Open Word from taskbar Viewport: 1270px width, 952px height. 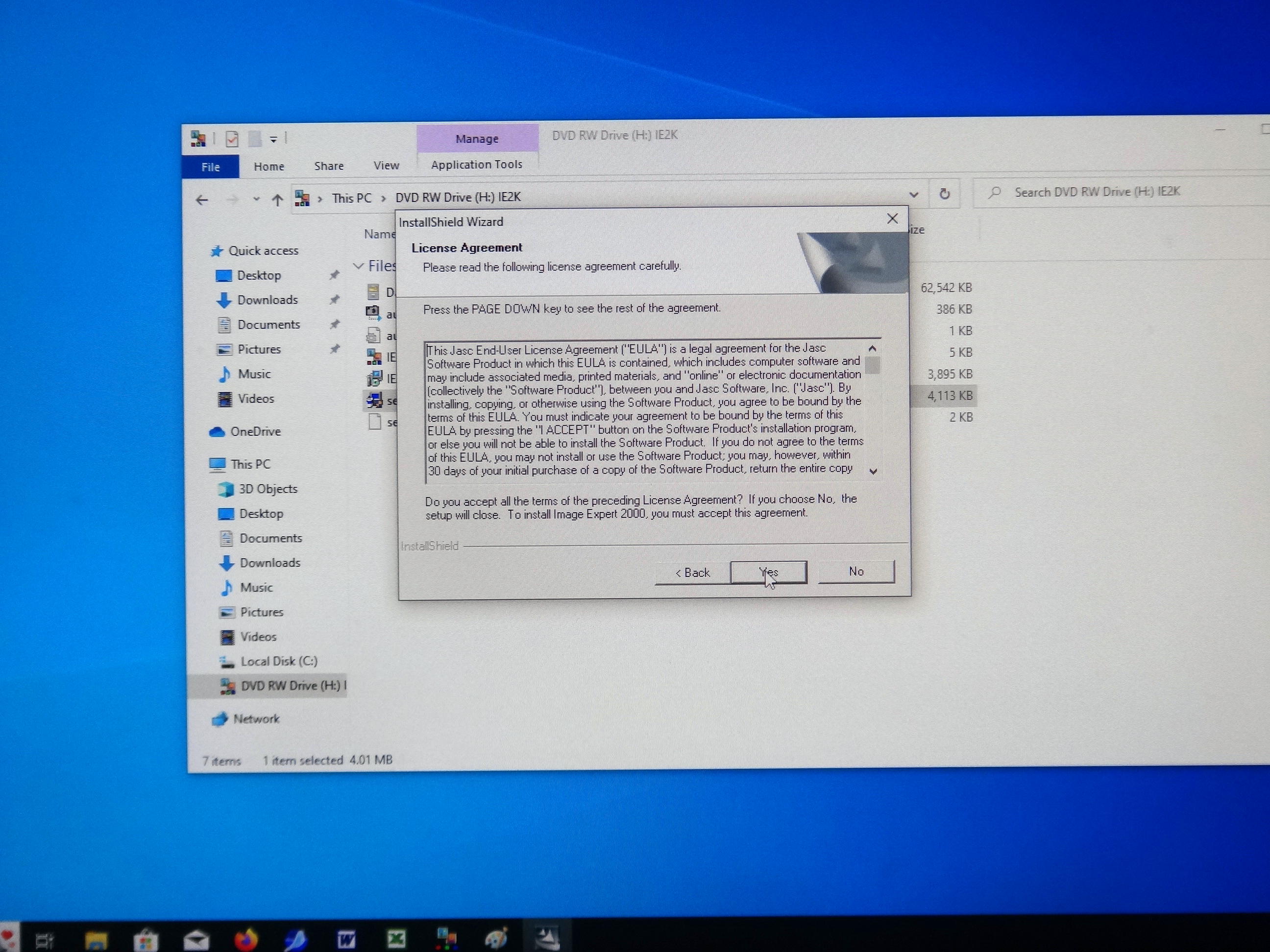click(x=346, y=939)
